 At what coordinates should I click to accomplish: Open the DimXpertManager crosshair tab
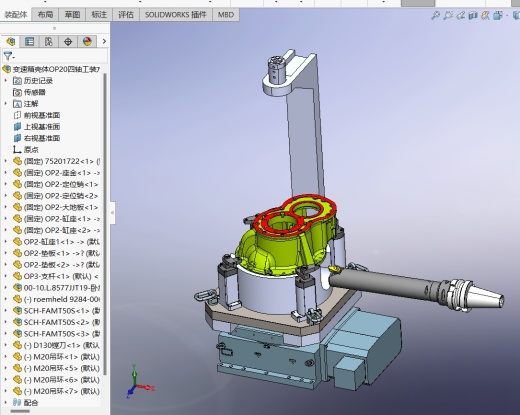pyautogui.click(x=68, y=42)
